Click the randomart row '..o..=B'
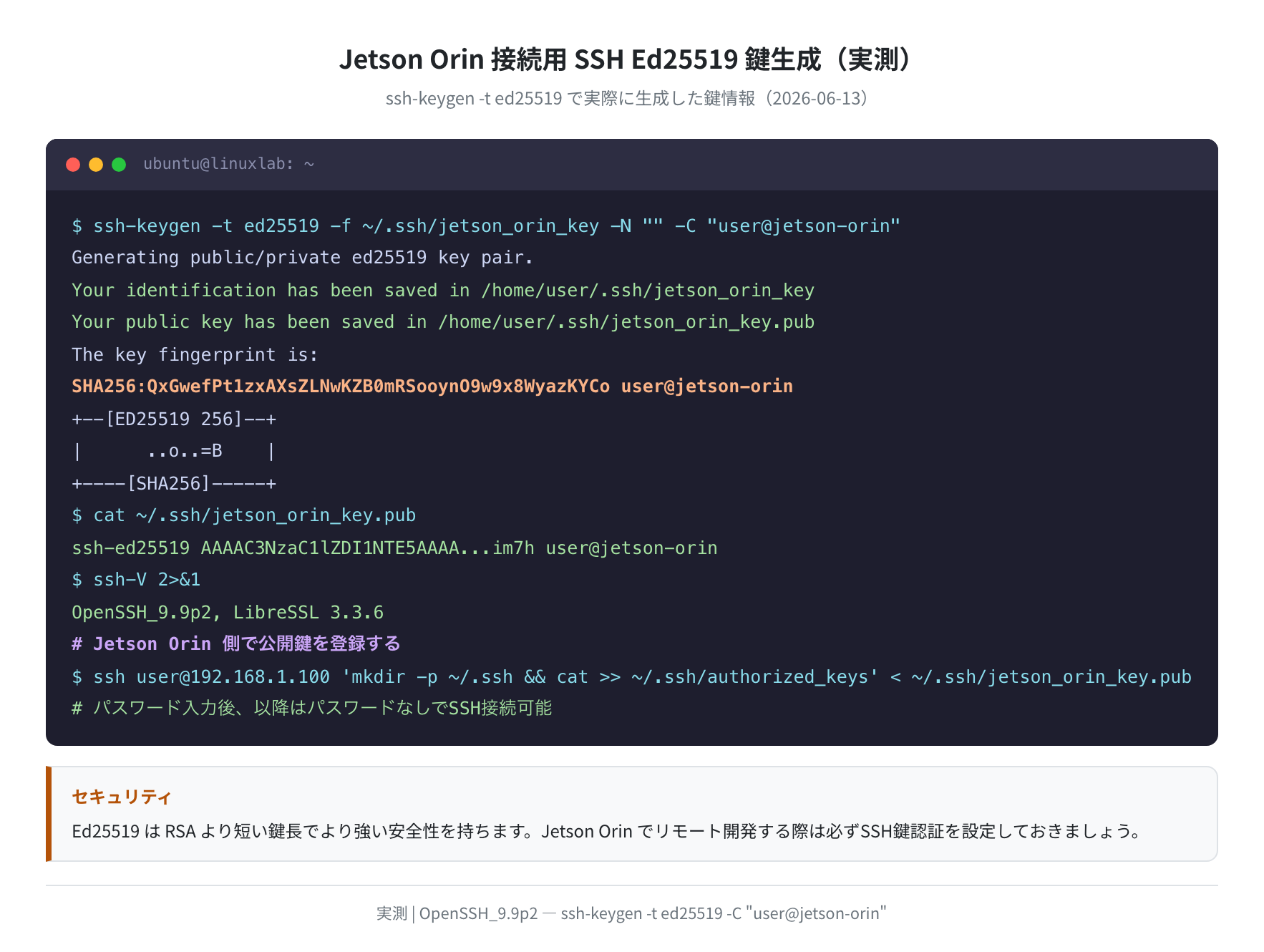Viewport: 1264px width, 952px height. 174,451
